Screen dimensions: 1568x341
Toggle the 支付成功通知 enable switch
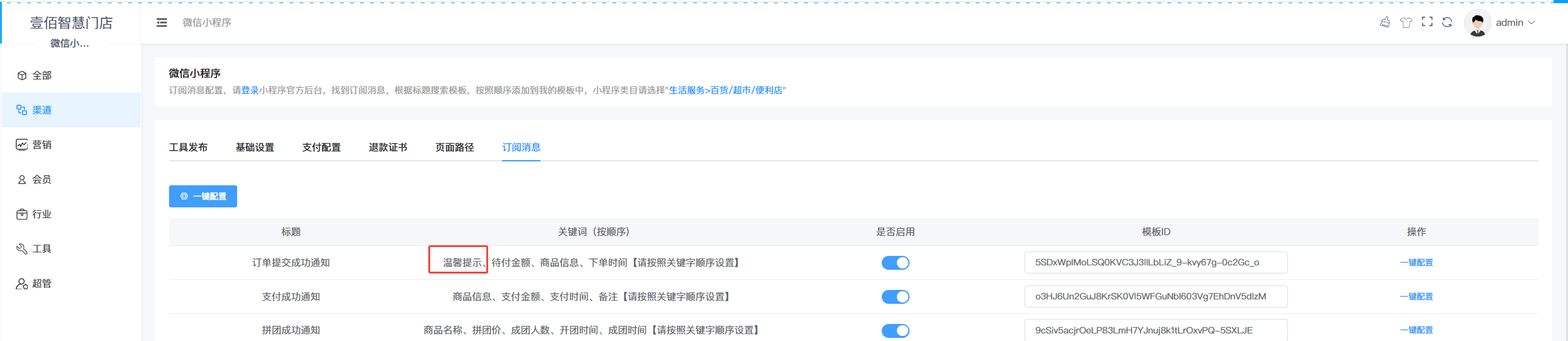pyautogui.click(x=895, y=297)
